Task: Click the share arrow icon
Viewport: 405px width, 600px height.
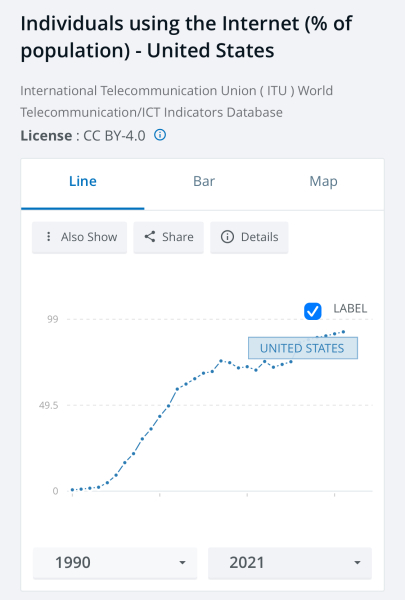Action: 150,237
